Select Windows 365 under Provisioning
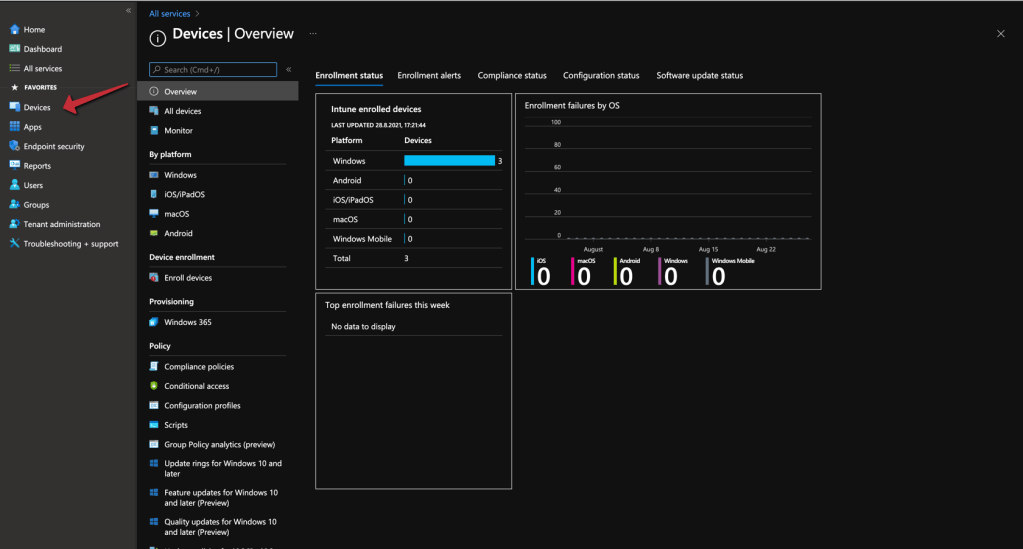The width and height of the screenshot is (1023, 549). click(187, 322)
